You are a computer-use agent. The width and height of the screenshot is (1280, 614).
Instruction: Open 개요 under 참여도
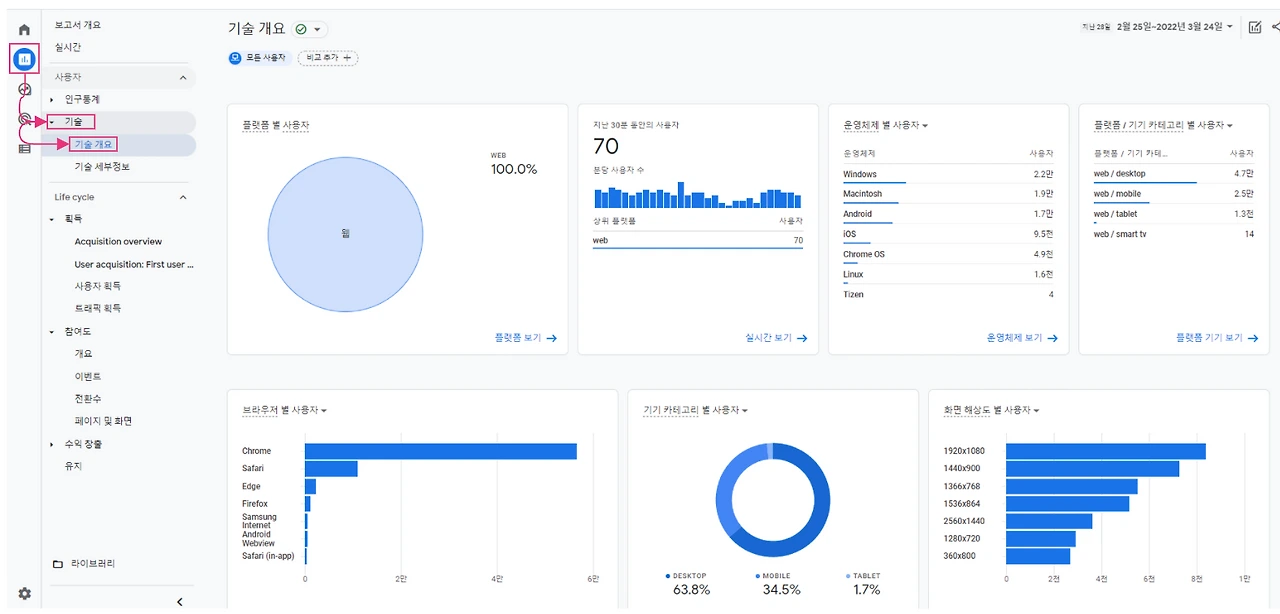click(83, 354)
